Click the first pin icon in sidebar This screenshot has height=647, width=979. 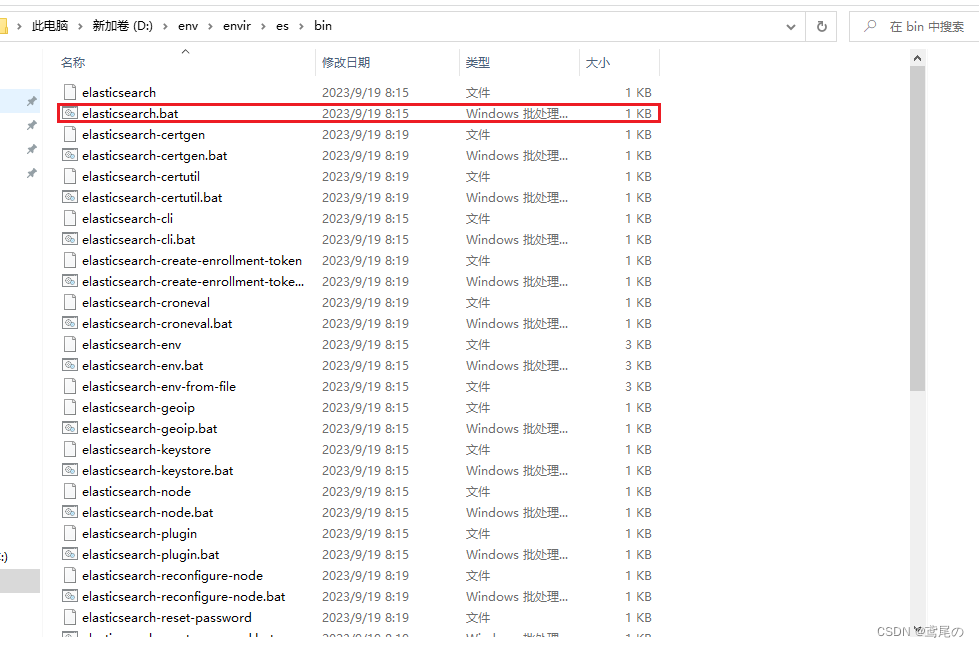32,101
